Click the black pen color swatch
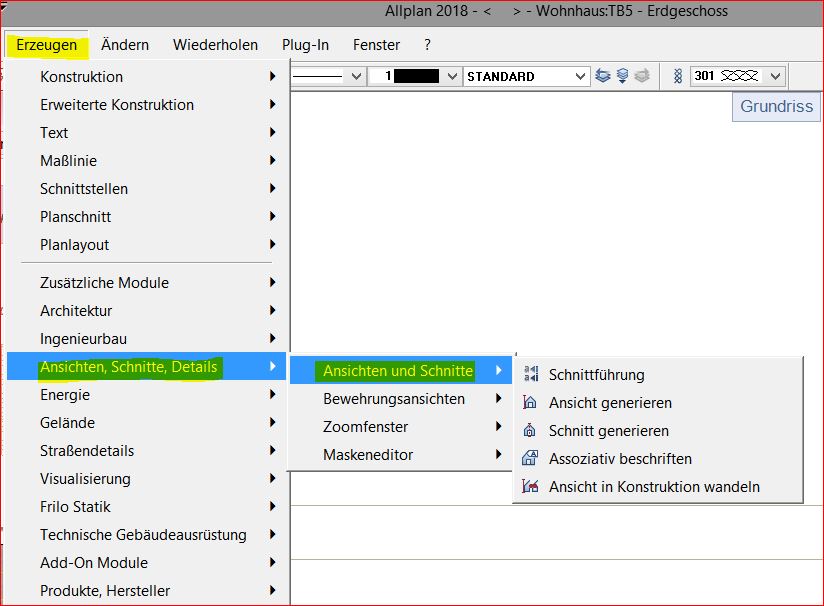The width and height of the screenshot is (824, 606). [416, 76]
